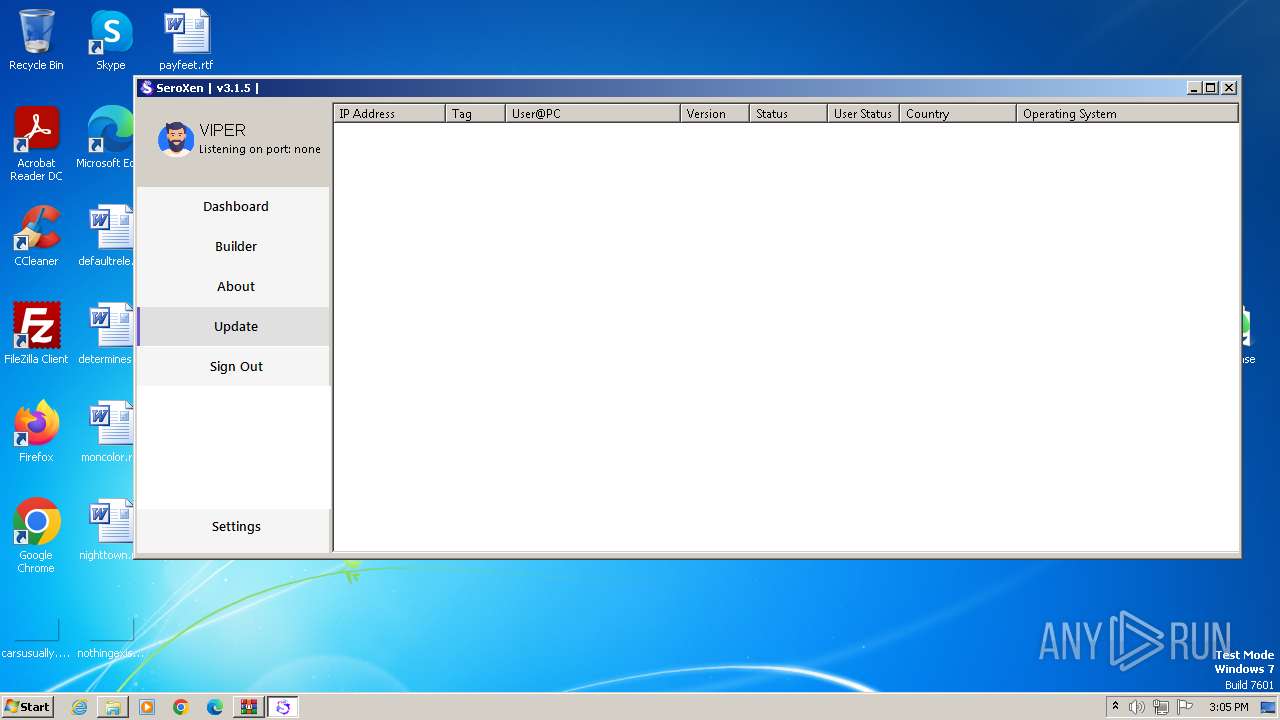Screen dimensions: 1280x720
Task: Click the Show desktop button
Action: [x=1269, y=707]
